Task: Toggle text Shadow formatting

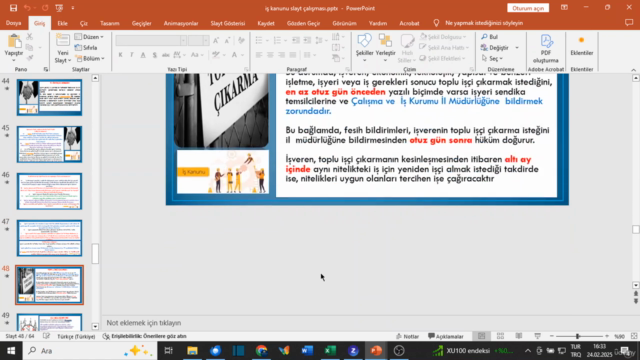Action: coord(154,55)
